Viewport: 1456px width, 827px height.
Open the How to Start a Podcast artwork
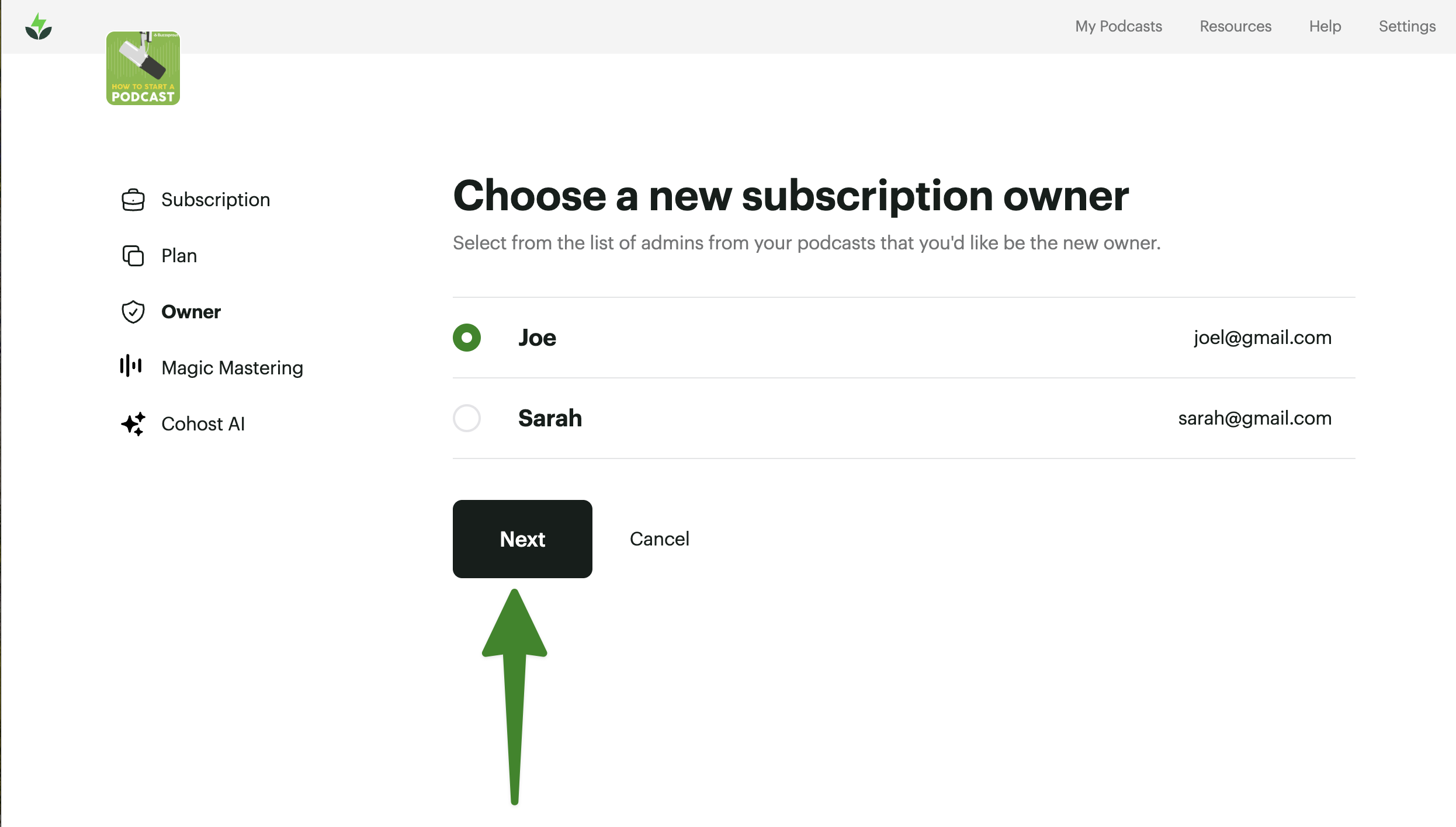coord(143,68)
